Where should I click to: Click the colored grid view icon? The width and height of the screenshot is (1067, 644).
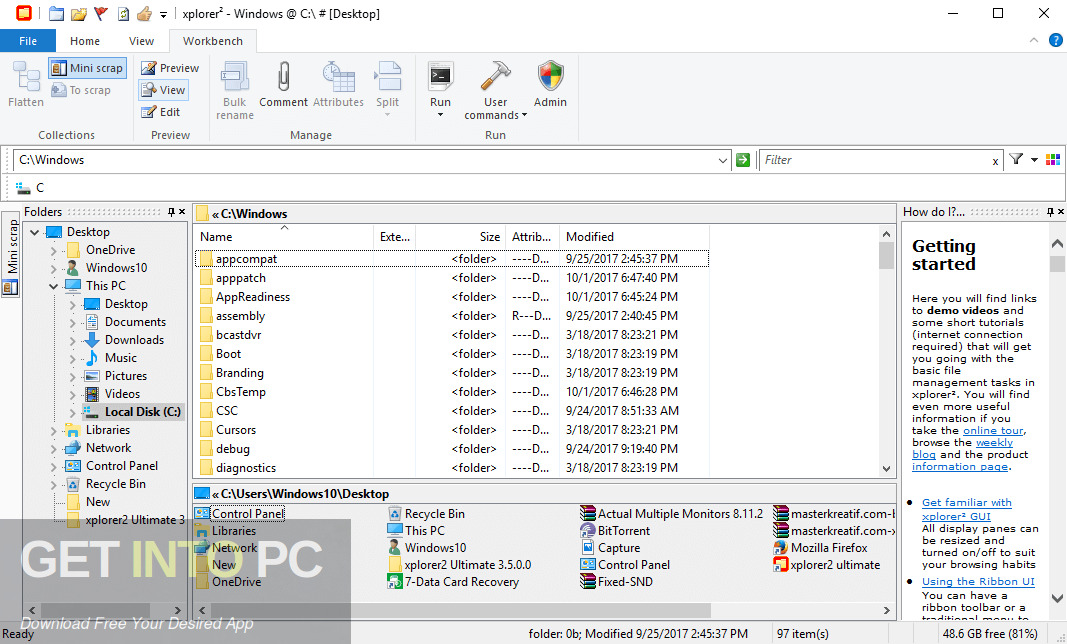(x=1053, y=159)
